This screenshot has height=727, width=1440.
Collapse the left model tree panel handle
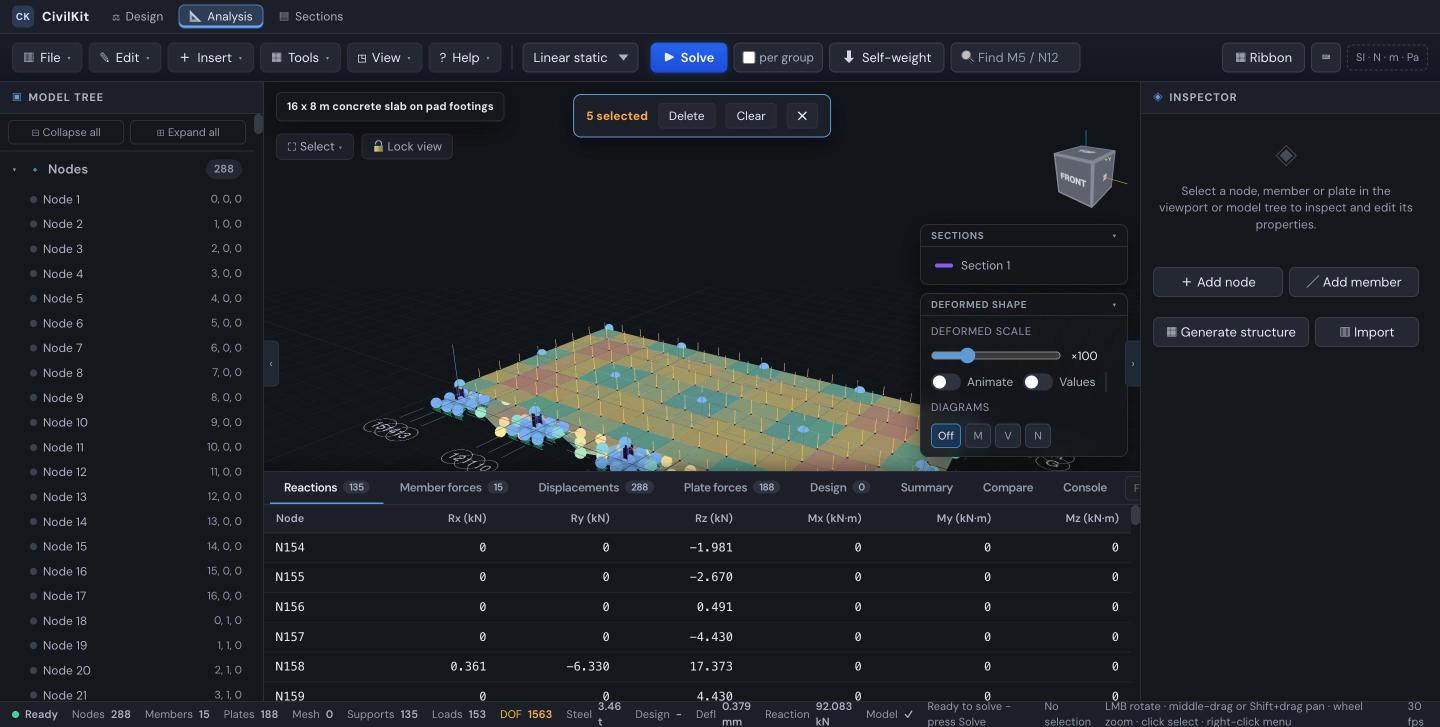(x=270, y=364)
